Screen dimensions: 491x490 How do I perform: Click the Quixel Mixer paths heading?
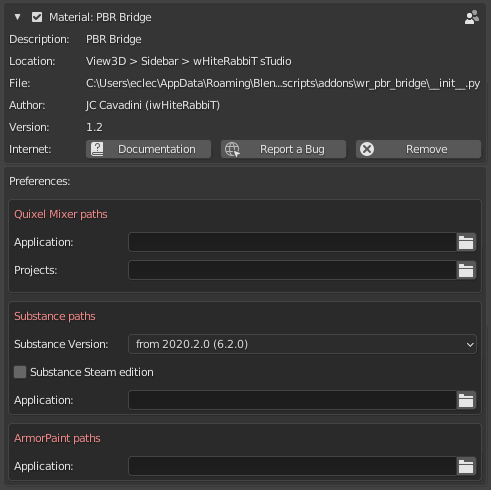[61, 214]
